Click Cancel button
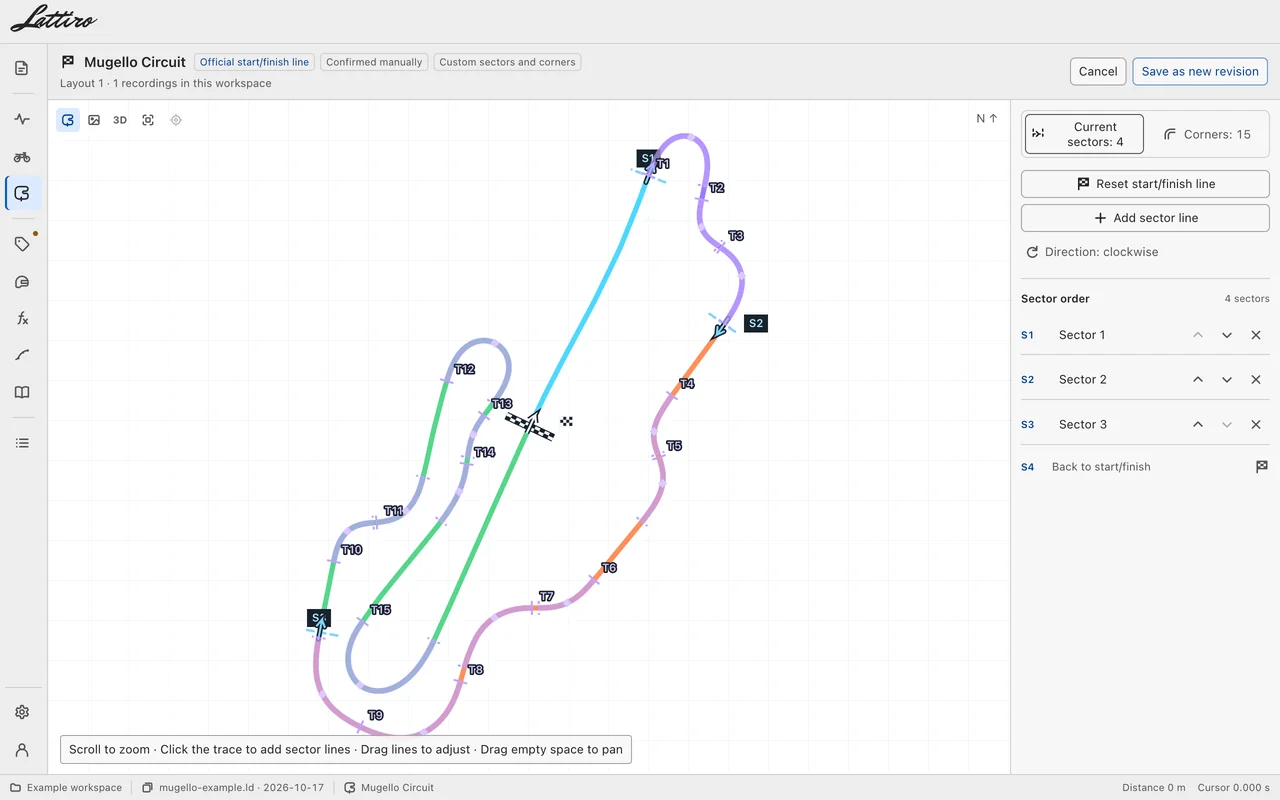 (1098, 71)
